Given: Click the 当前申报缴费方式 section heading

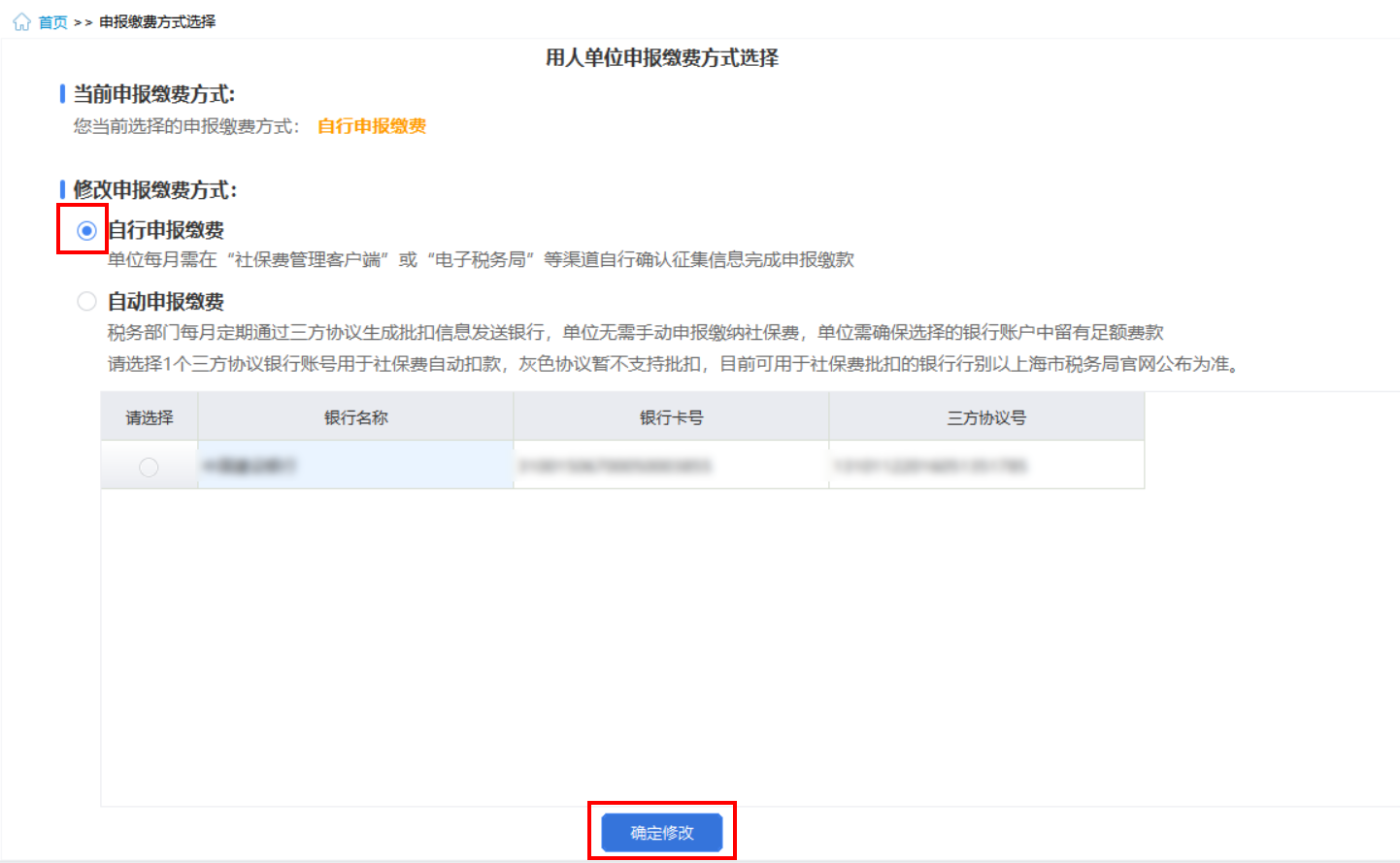Looking at the screenshot, I should pyautogui.click(x=153, y=94).
